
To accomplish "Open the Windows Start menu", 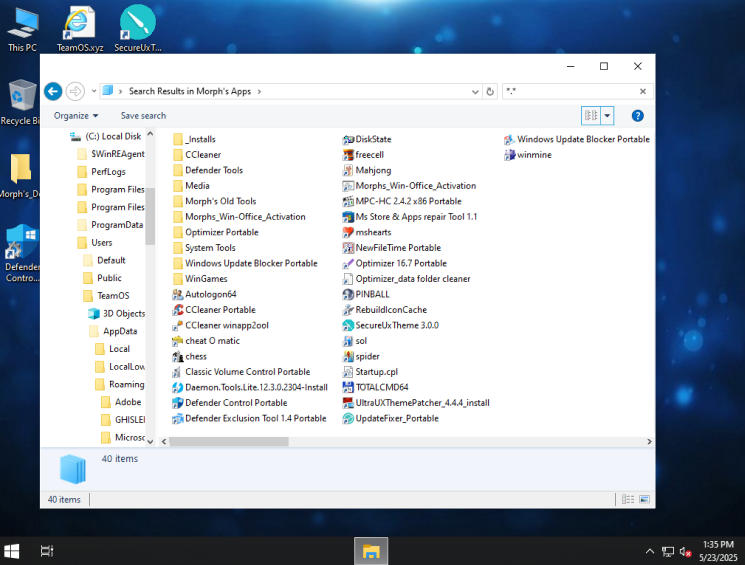I will pos(11,551).
